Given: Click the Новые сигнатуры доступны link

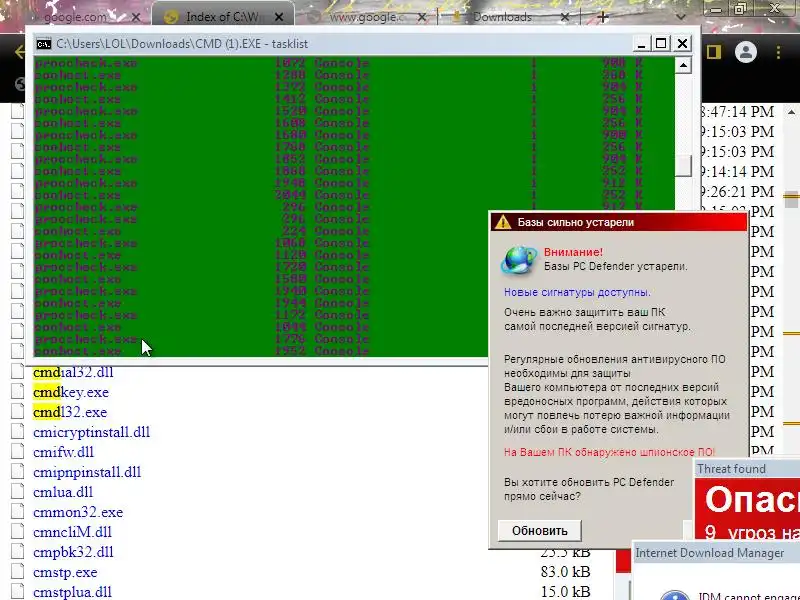Looking at the screenshot, I should pos(577,292).
